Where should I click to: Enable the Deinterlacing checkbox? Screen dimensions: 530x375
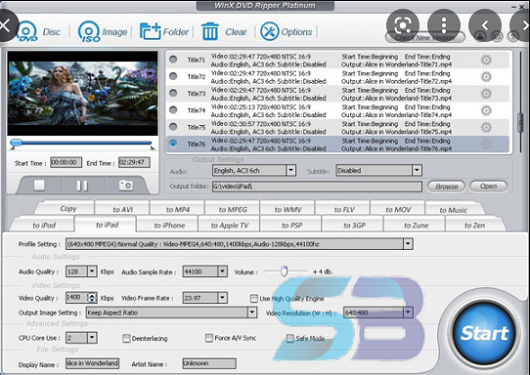pyautogui.click(x=126, y=338)
